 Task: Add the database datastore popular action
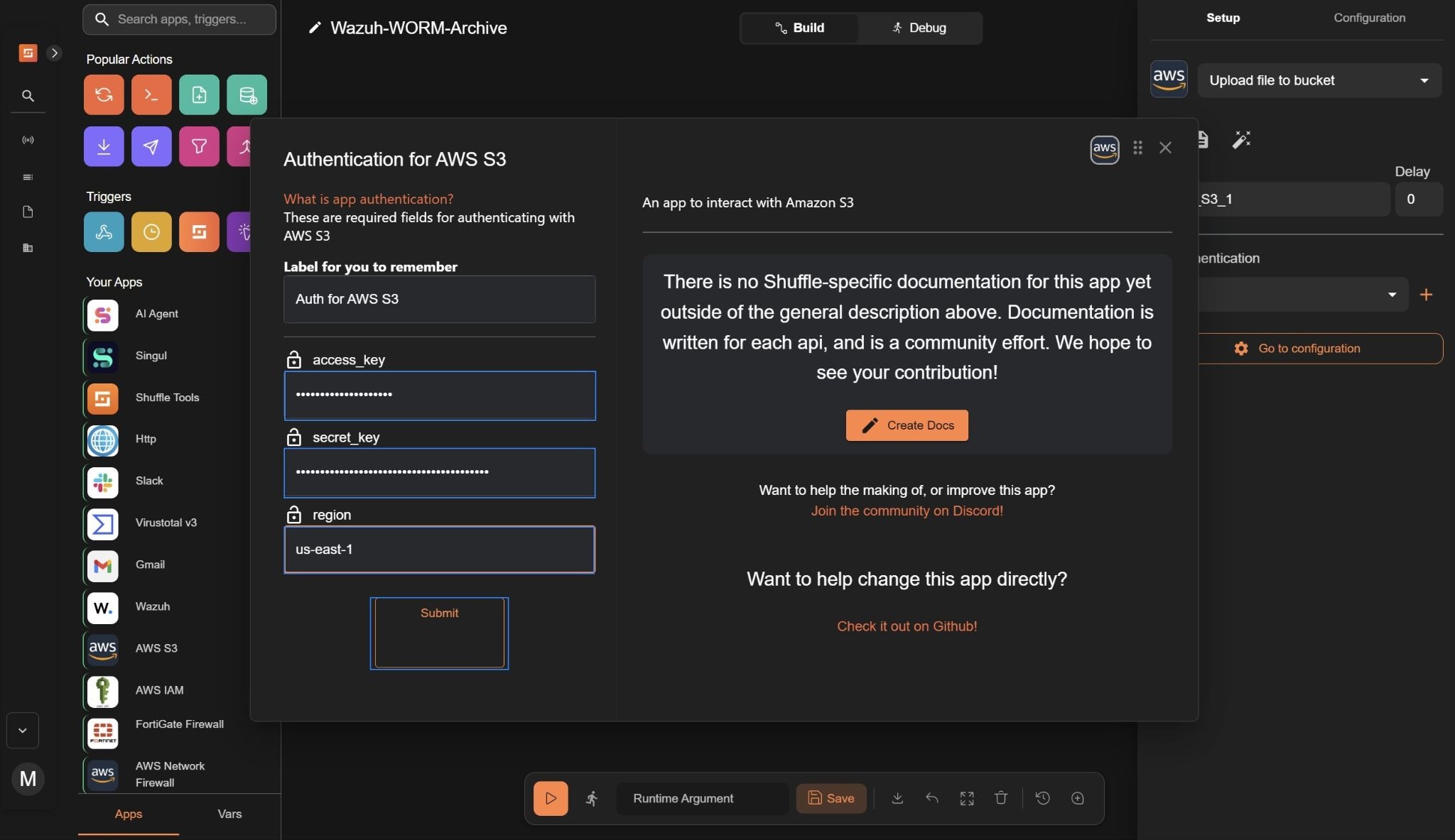pyautogui.click(x=247, y=94)
